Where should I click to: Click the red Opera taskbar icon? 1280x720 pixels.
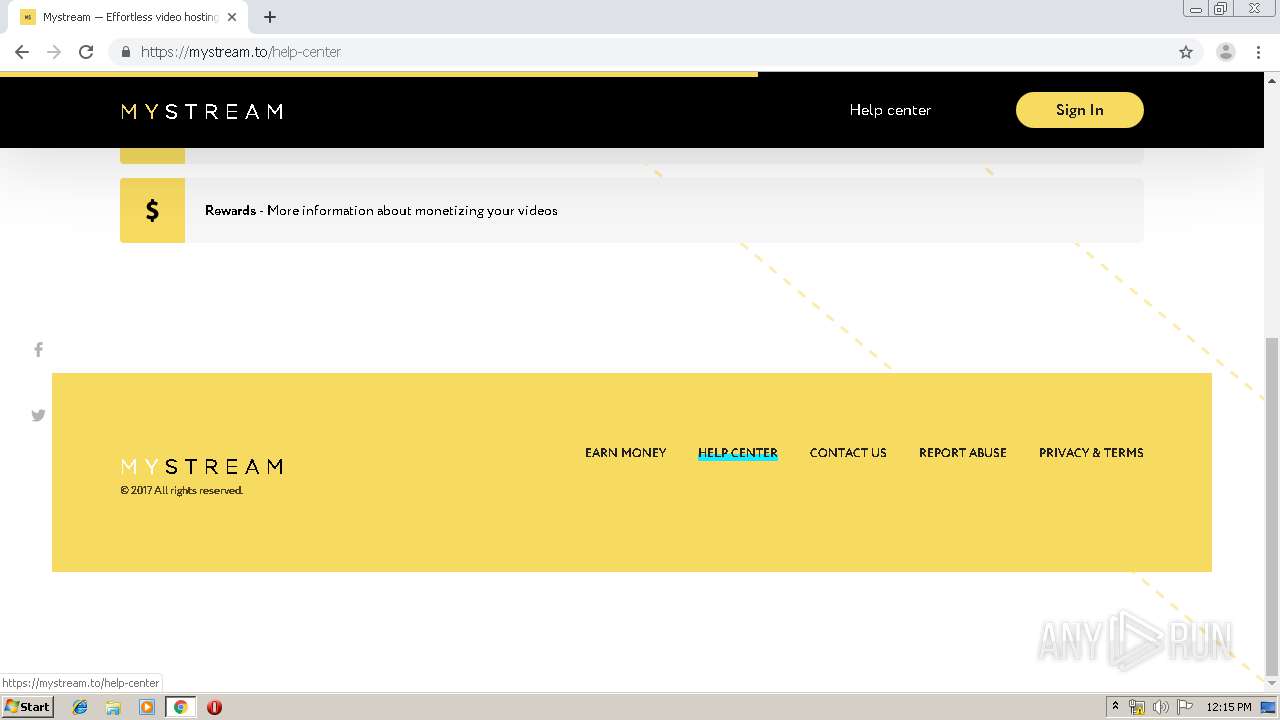pos(214,707)
